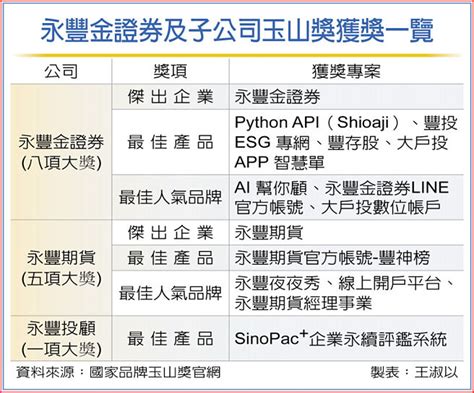
Task: Click the 永豐投顧 (一項大獎) company cell
Action: click(x=61, y=338)
